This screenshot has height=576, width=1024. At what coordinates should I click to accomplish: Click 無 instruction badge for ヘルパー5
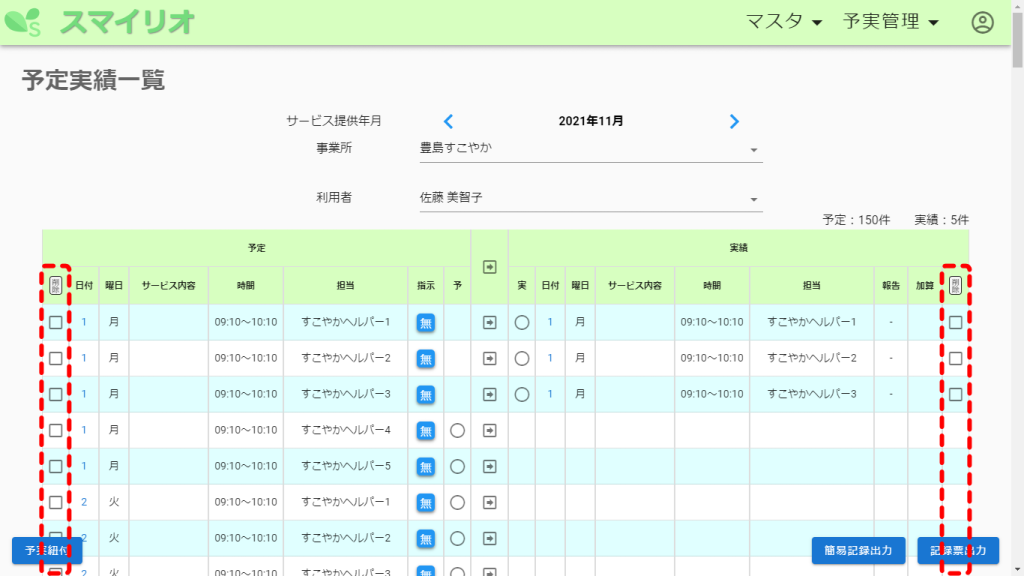(426, 466)
